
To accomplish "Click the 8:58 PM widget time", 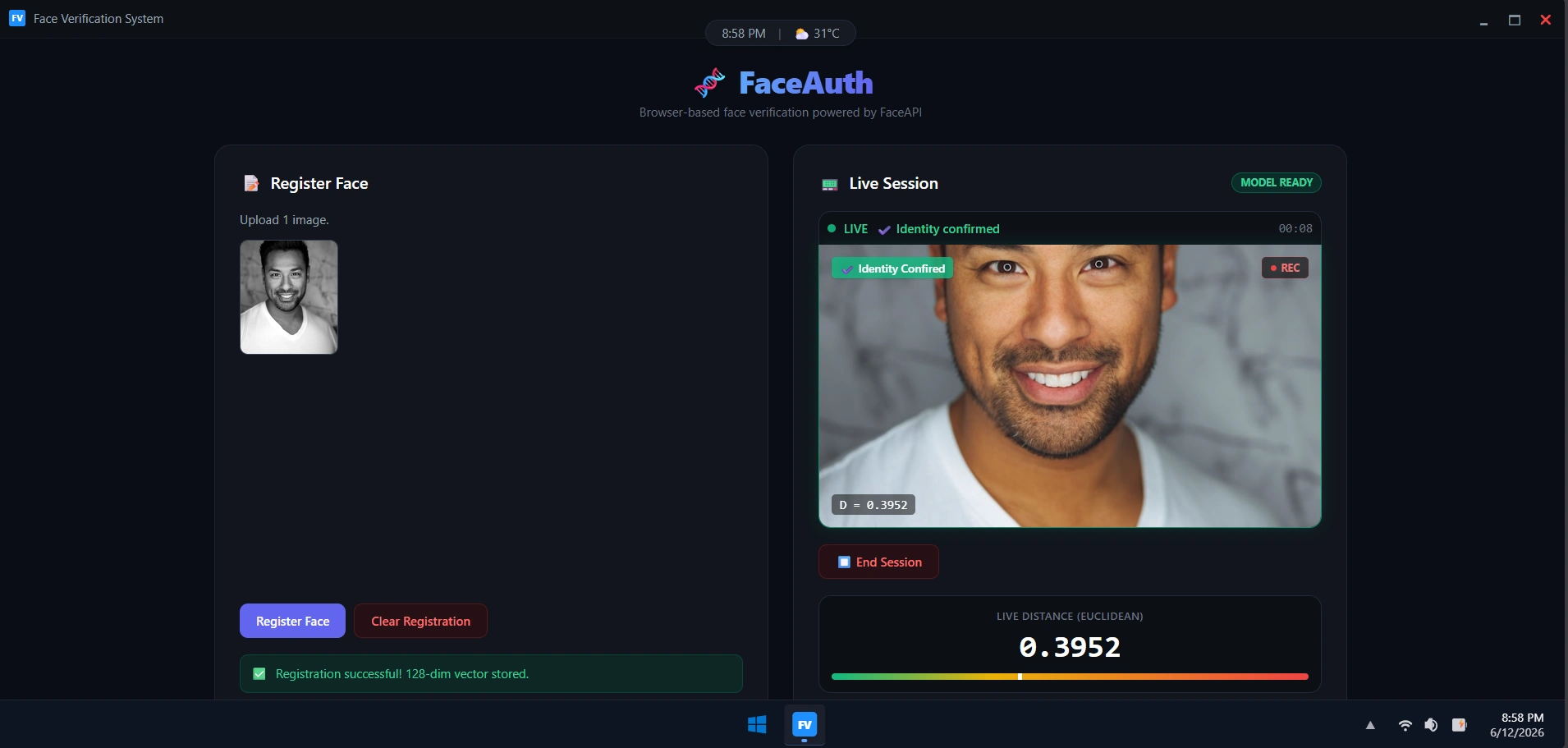I will (744, 34).
